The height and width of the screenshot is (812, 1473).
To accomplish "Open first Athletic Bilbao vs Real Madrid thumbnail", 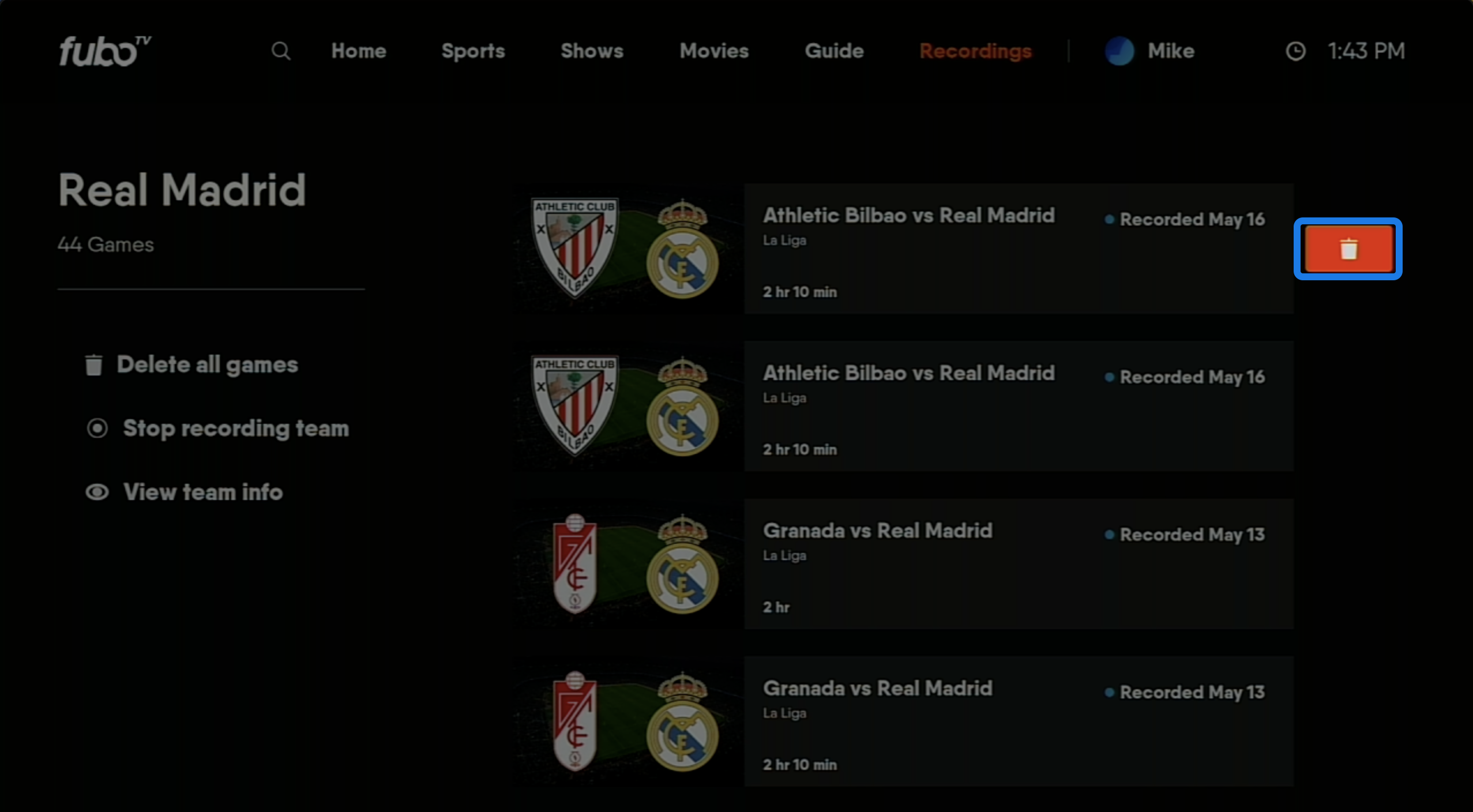I will [x=627, y=249].
